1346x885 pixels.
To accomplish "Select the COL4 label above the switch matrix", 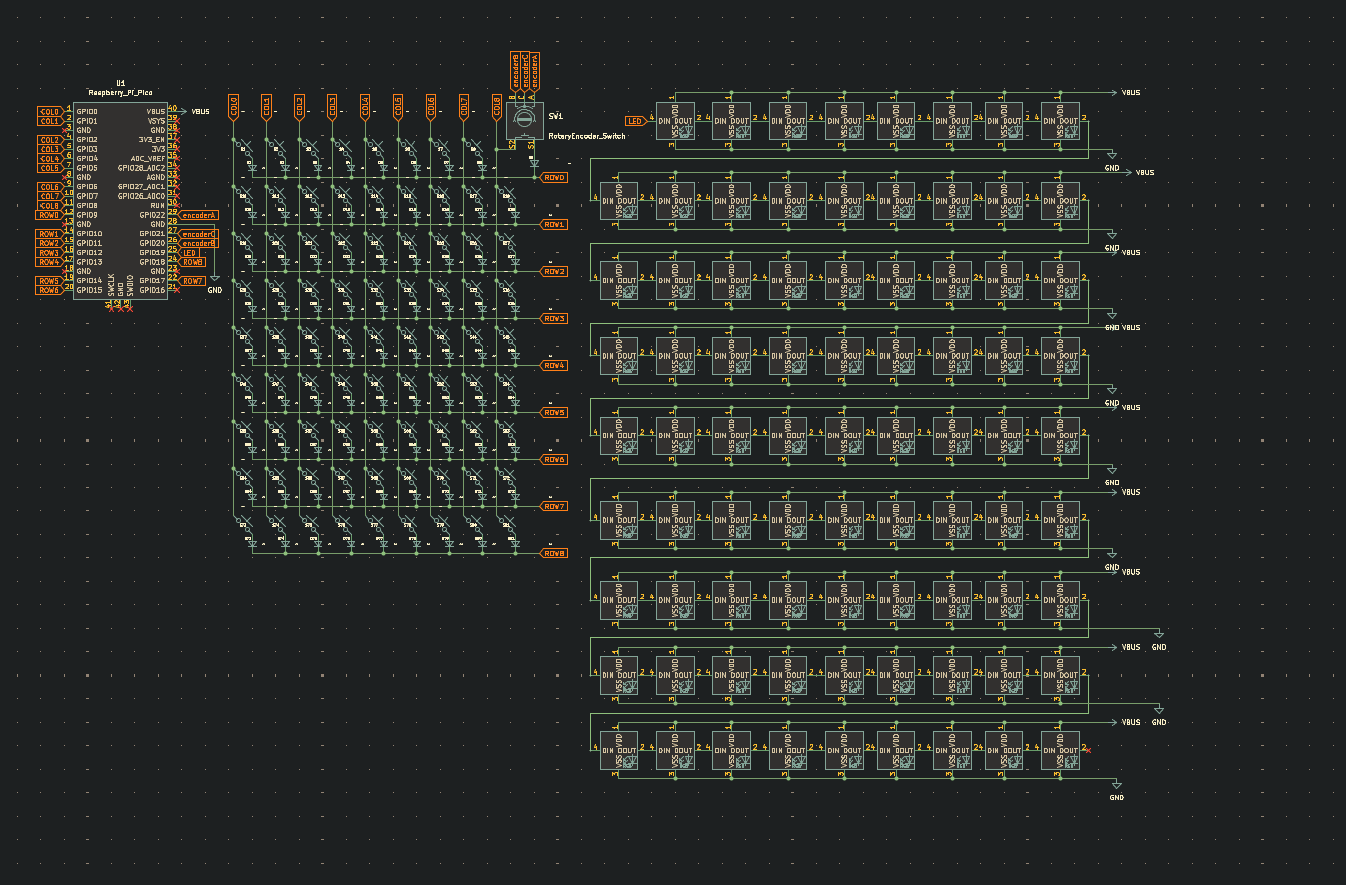I will [364, 107].
